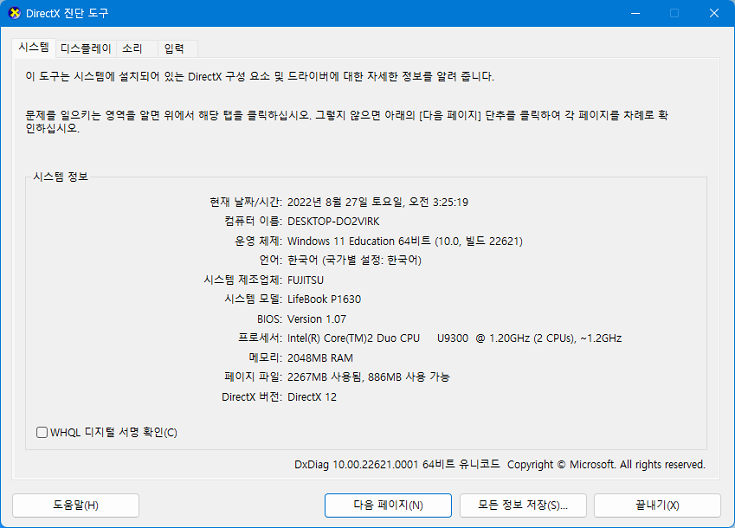Click the 도움말(H) button
Screen dimensions: 735x528
coord(75,505)
